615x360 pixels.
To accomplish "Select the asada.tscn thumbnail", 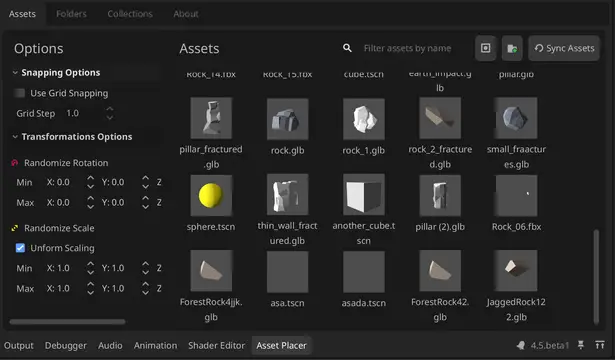I will click(364, 272).
